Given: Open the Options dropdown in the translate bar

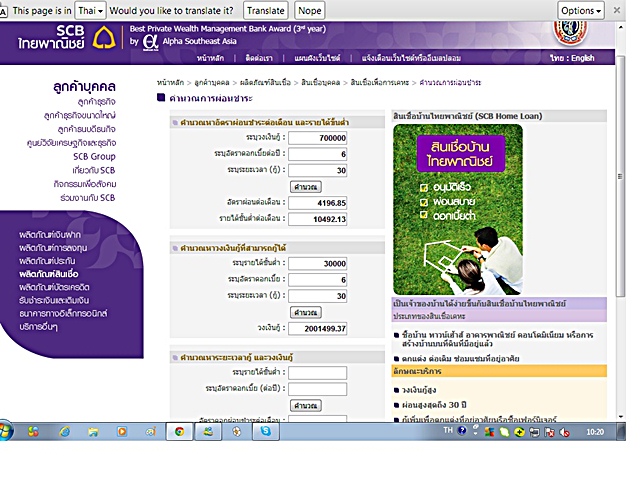Looking at the screenshot, I should tap(581, 11).
